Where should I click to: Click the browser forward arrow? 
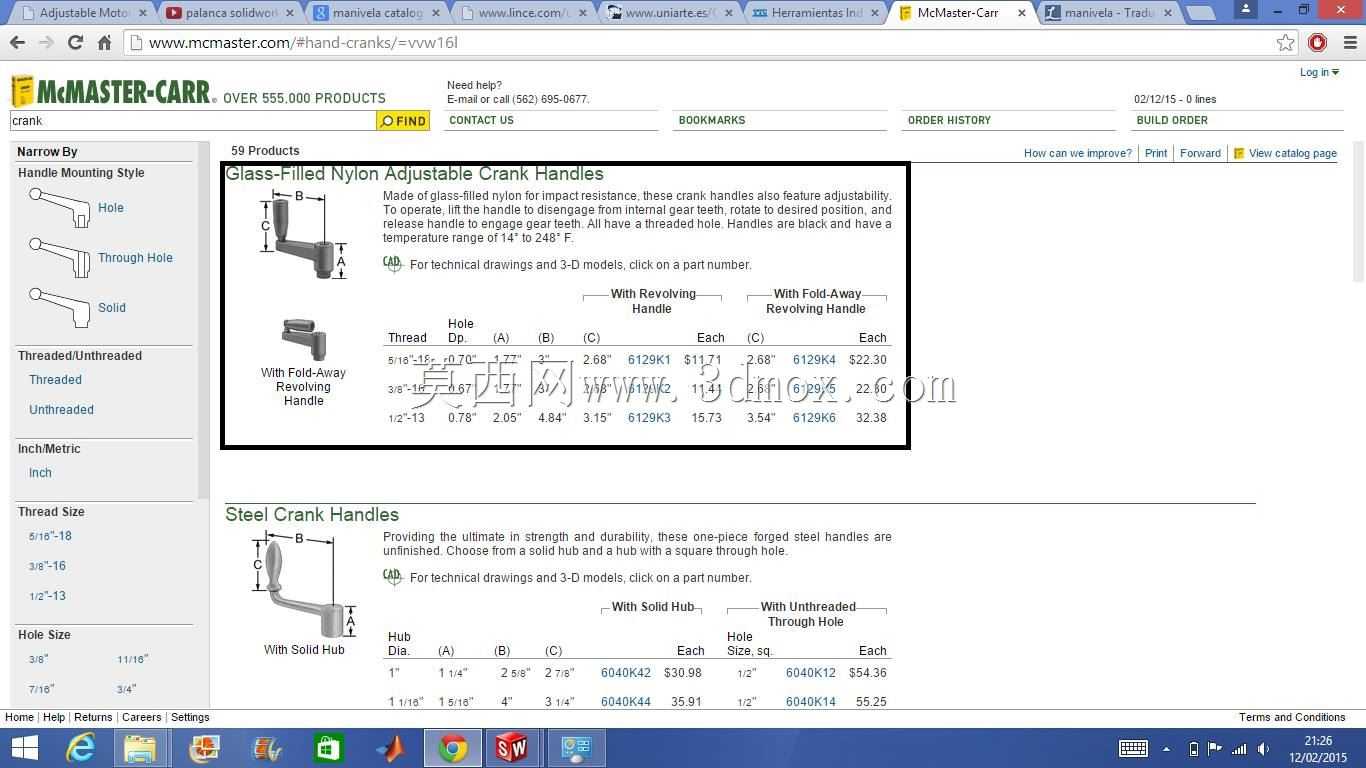click(46, 43)
